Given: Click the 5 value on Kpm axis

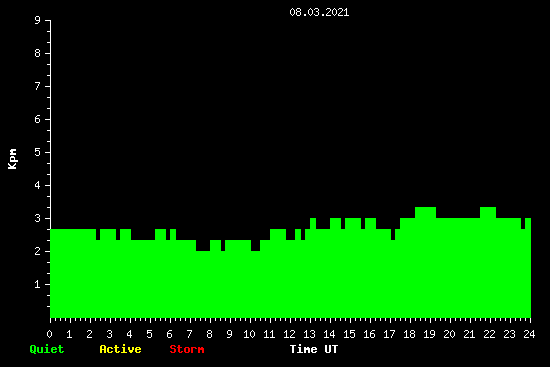Looking at the screenshot, I should point(38,152).
